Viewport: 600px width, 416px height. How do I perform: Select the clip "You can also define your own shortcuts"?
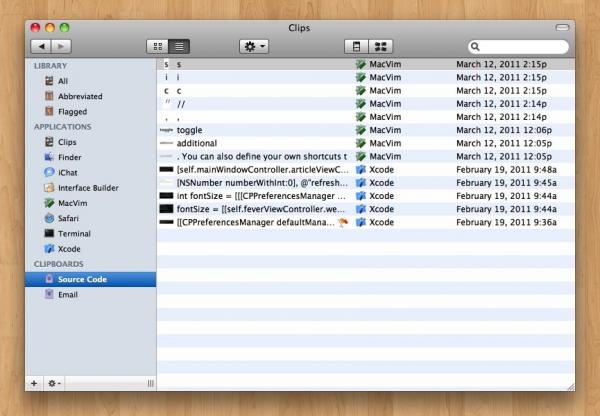click(366, 157)
